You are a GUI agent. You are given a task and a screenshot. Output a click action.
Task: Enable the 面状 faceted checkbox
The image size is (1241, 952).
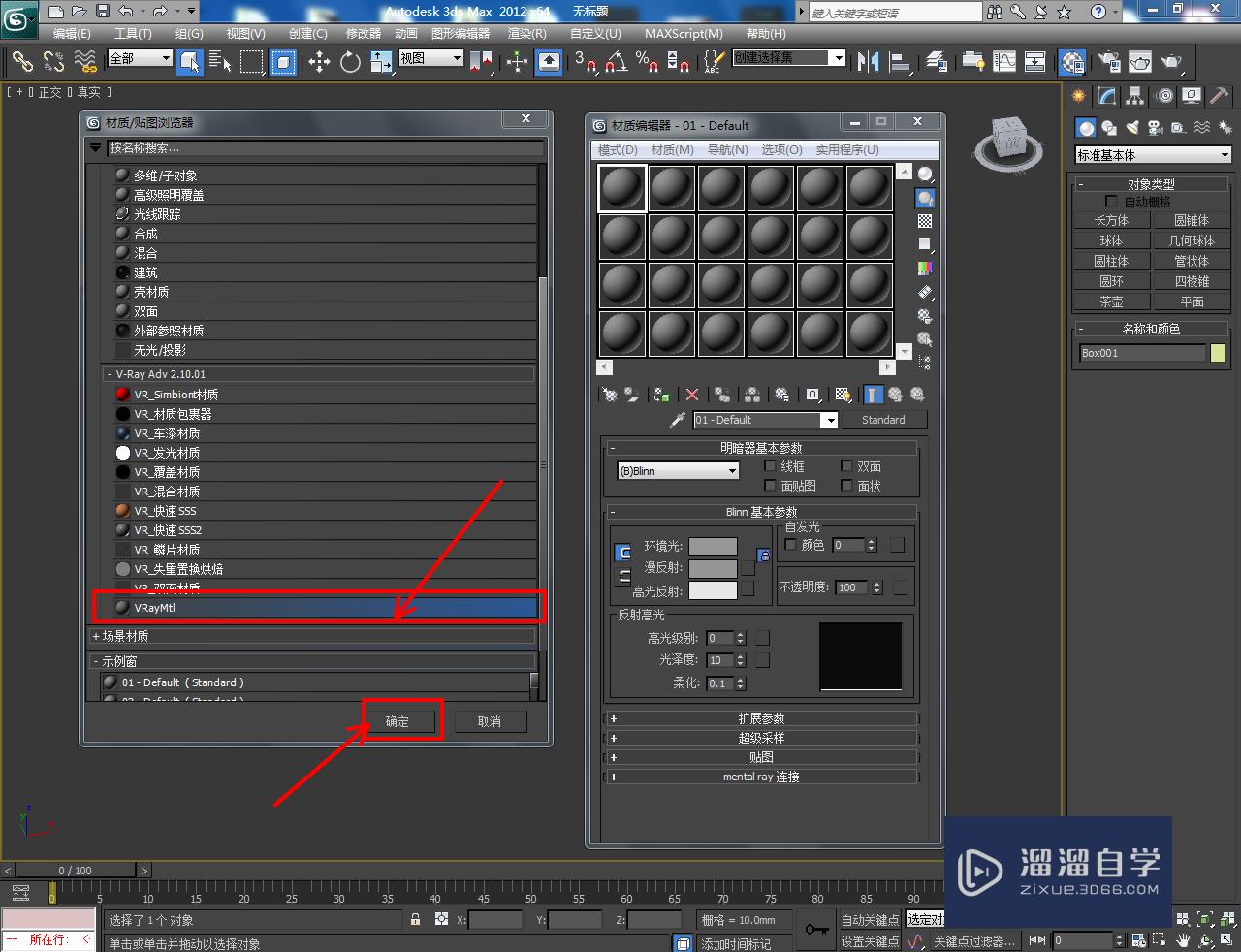846,486
